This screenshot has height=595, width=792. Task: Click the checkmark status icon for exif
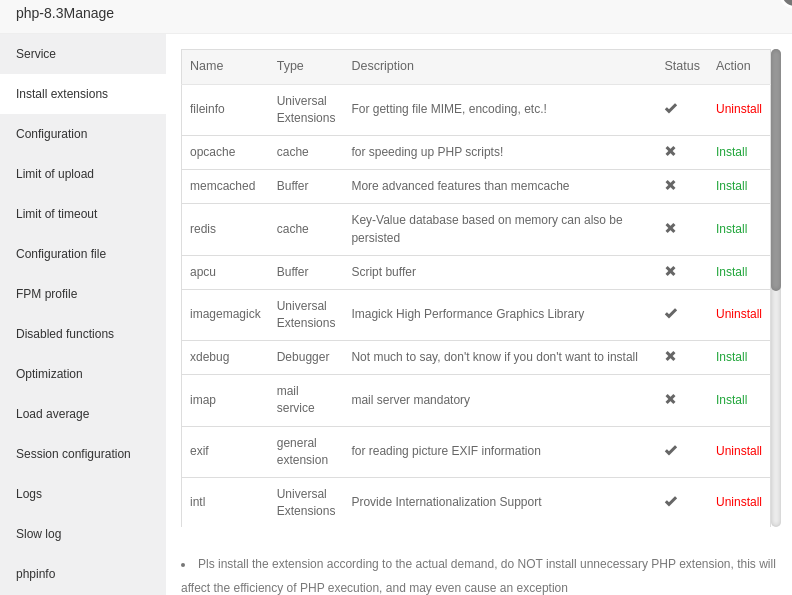(671, 450)
